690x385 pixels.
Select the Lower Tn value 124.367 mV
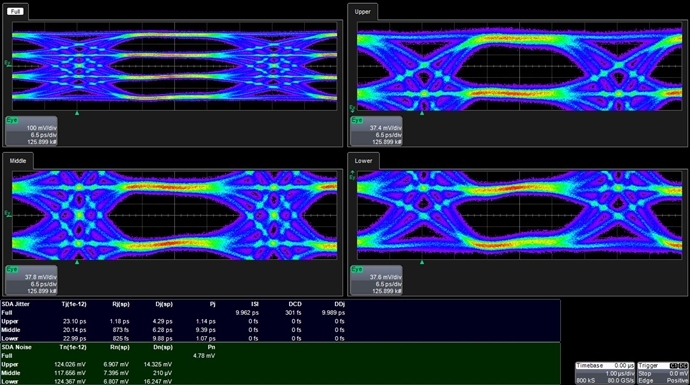click(x=70, y=382)
